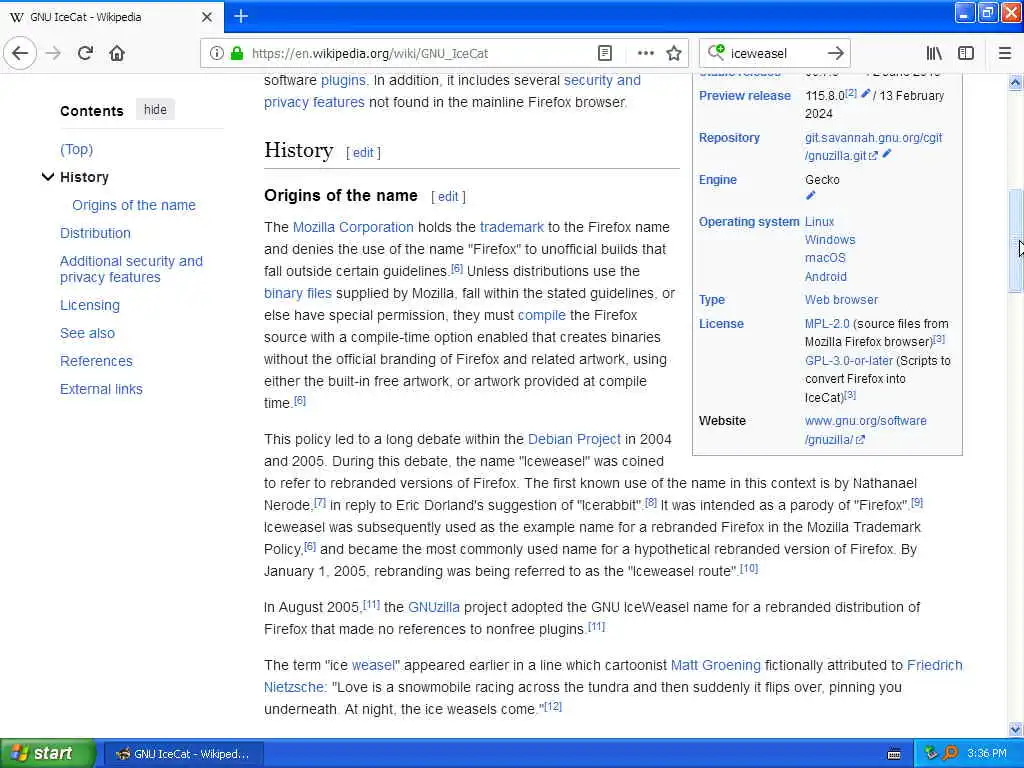Image resolution: width=1024 pixels, height=768 pixels.
Task: Open the Matt Groening link
Action: pos(716,665)
